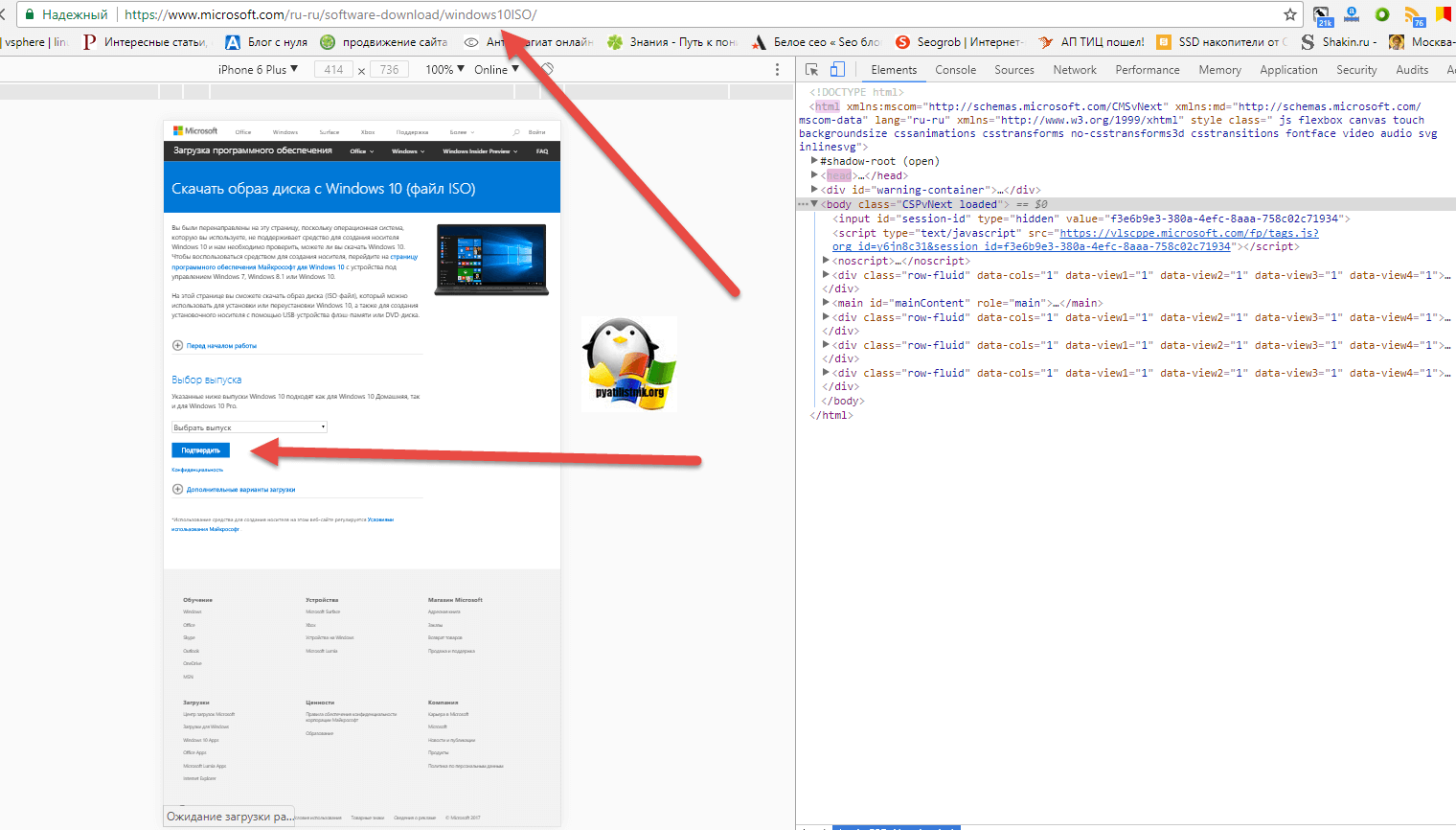Image resolution: width=1456 pixels, height=830 pixels.
Task: Click the inspect element picker icon
Action: tap(812, 70)
